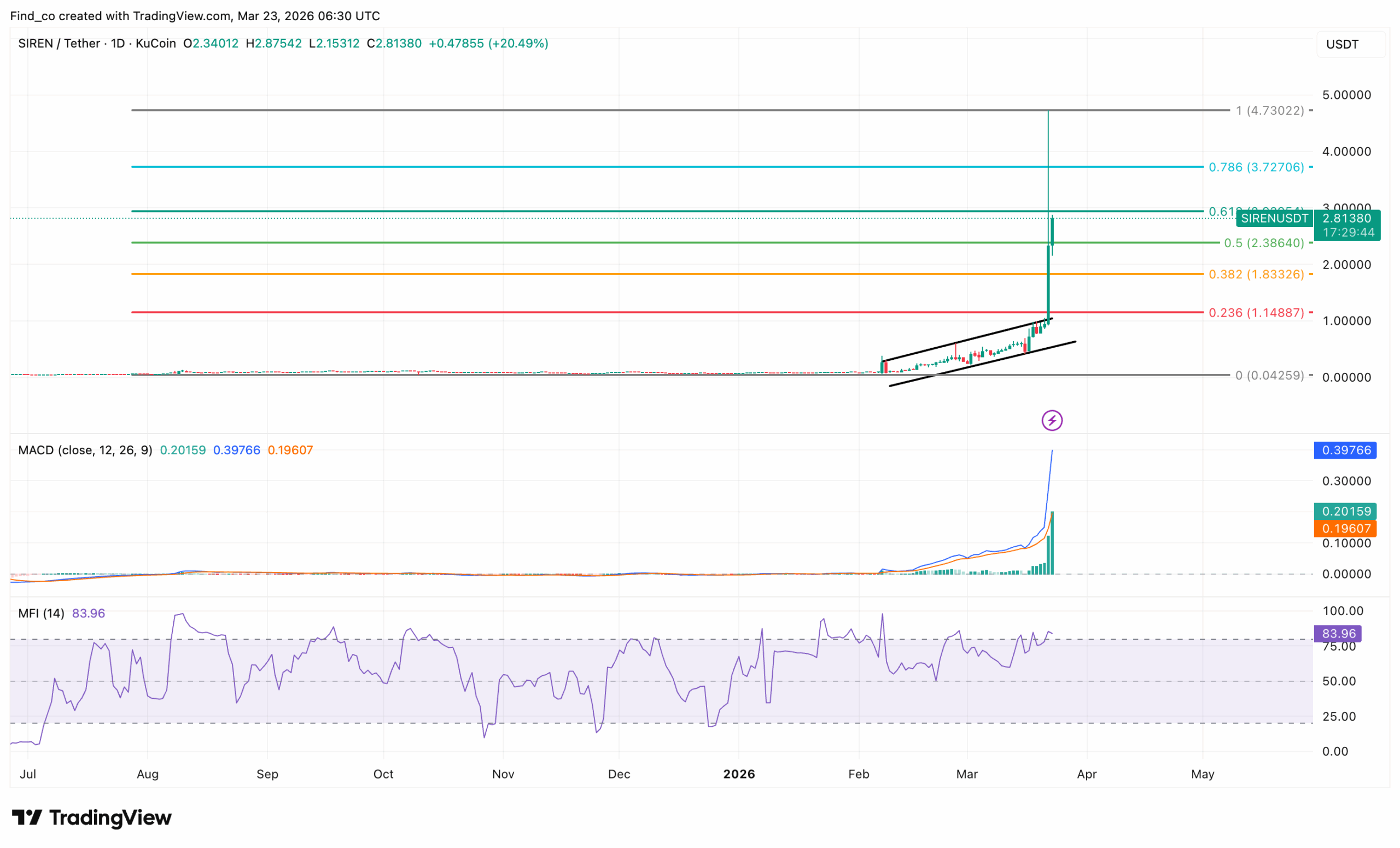The image size is (1400, 848).
Task: Select the MACD (close, 12, 26, 9) legend
Action: [x=85, y=450]
